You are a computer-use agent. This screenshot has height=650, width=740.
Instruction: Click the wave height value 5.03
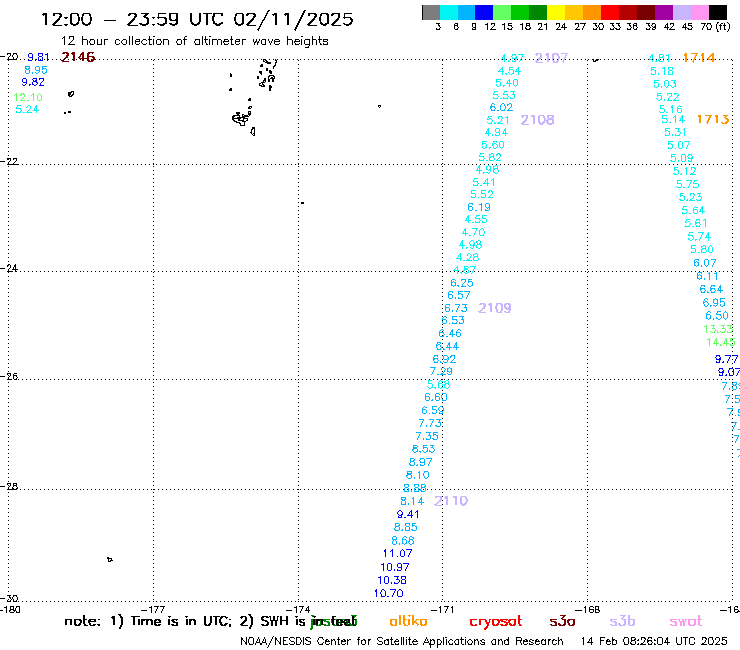(x=665, y=84)
